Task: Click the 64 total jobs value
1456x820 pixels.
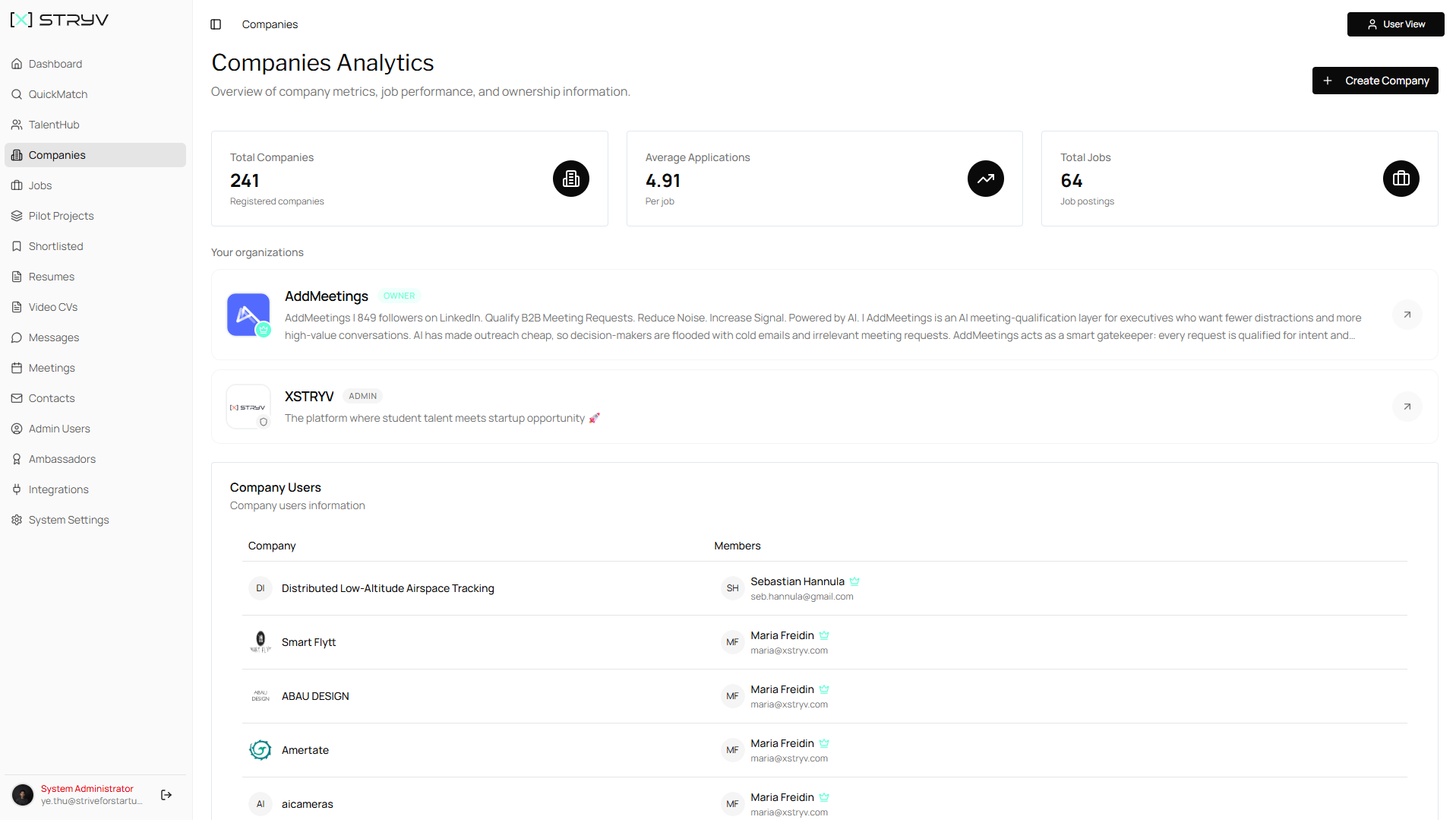Action: pyautogui.click(x=1072, y=181)
